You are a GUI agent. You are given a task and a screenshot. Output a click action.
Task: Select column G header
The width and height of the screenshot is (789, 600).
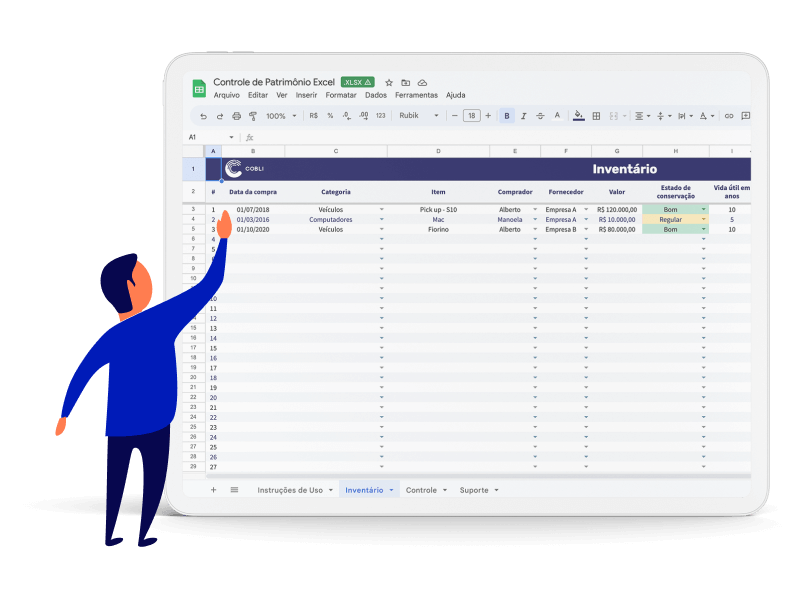[617, 151]
